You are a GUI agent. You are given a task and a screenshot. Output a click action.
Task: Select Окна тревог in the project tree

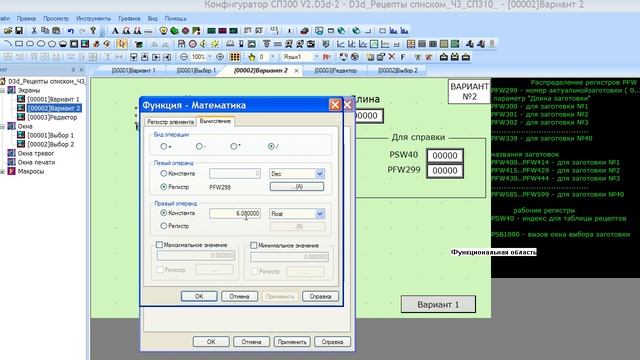pyautogui.click(x=36, y=153)
